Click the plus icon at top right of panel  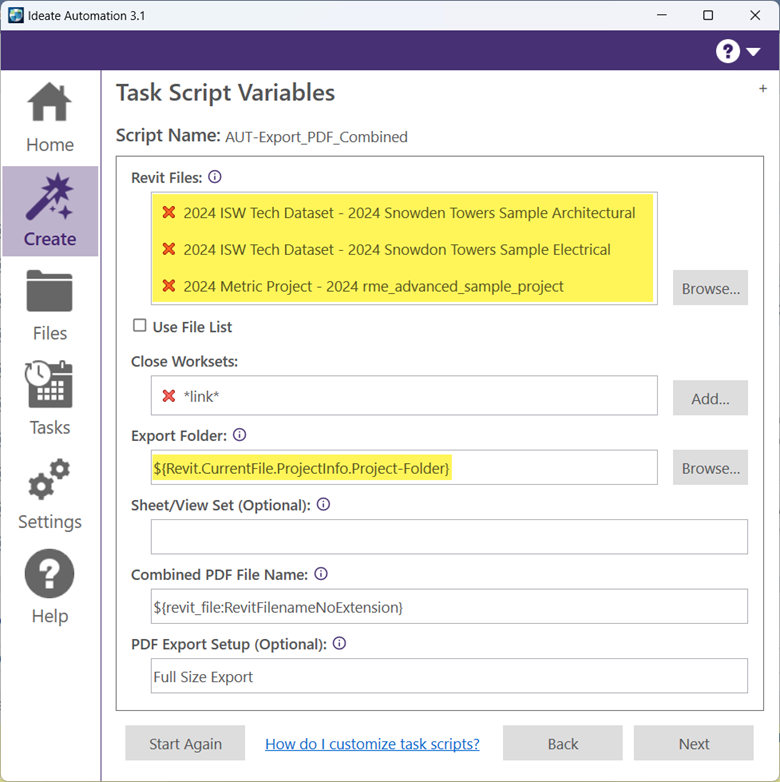pos(763,89)
